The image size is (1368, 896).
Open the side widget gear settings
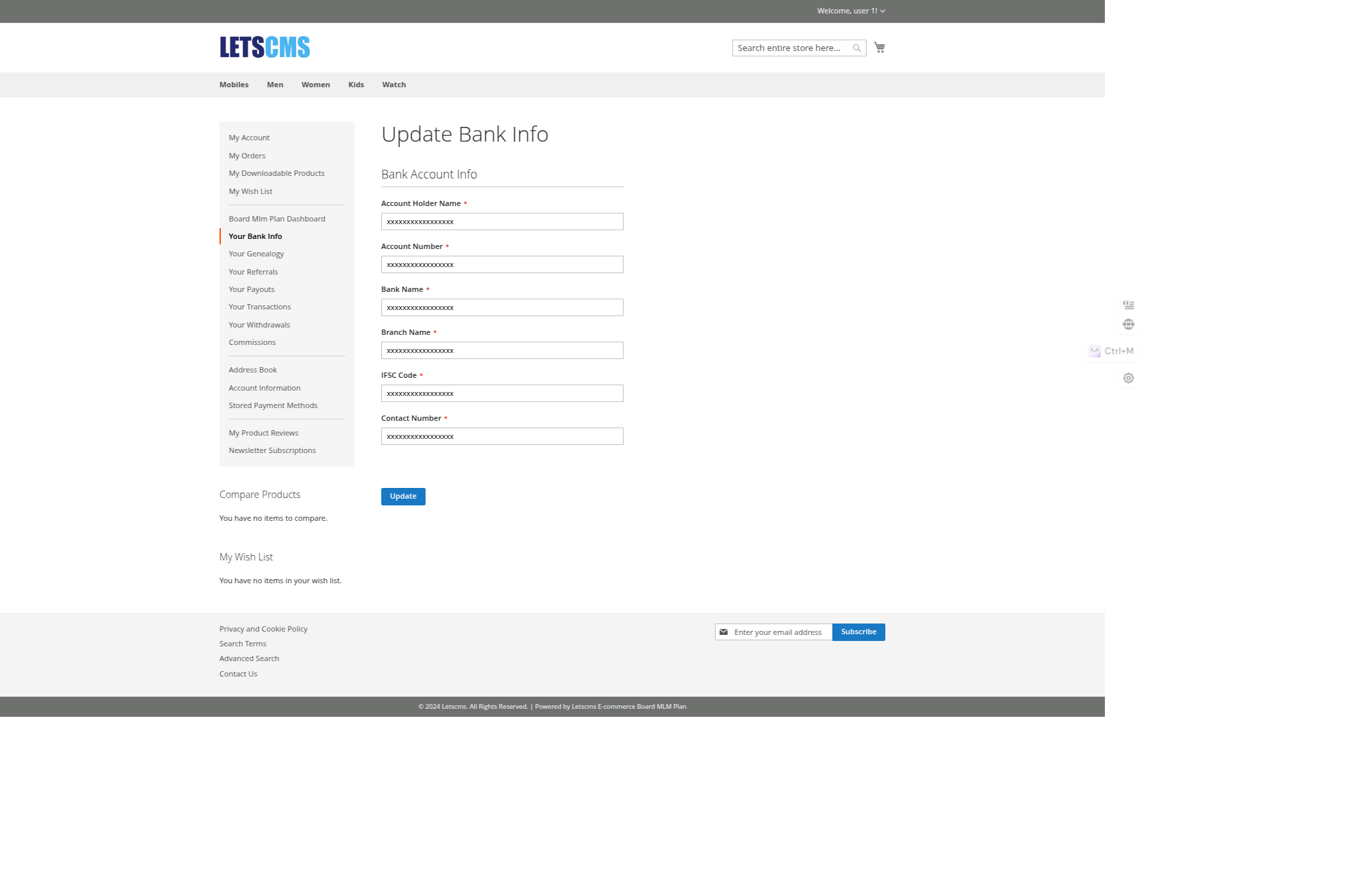(1128, 378)
